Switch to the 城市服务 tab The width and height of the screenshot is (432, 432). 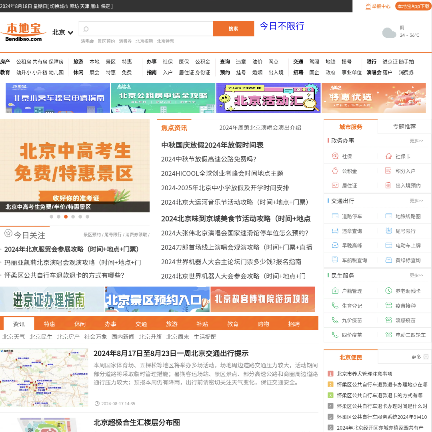[x=351, y=127]
